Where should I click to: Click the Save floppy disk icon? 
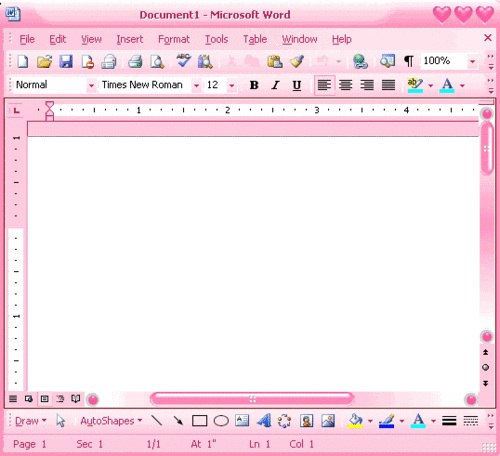click(66, 62)
